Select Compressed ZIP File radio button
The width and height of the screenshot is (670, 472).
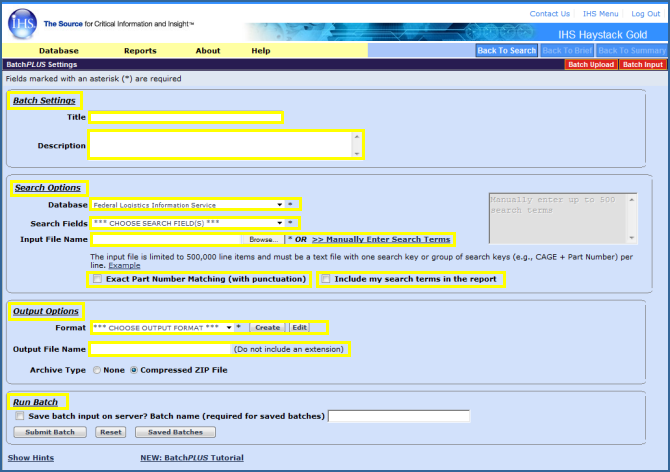pyautogui.click(x=134, y=370)
